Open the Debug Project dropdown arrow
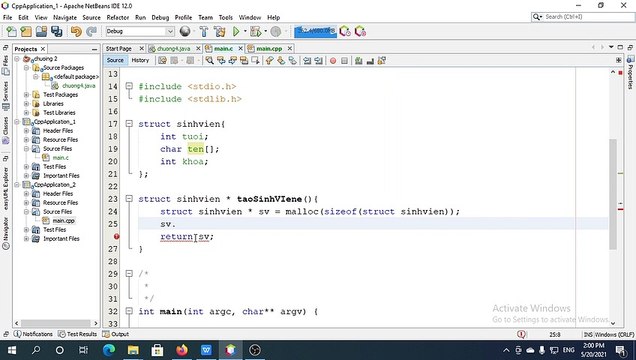 [x=265, y=31]
